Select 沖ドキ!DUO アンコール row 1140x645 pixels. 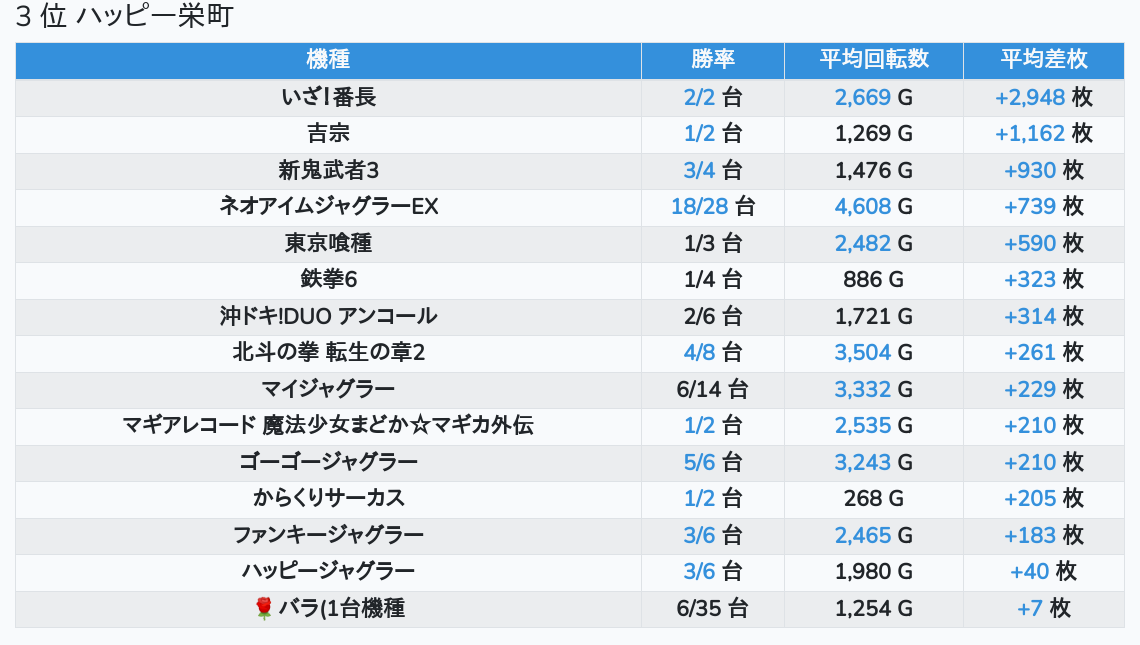pyautogui.click(x=328, y=316)
